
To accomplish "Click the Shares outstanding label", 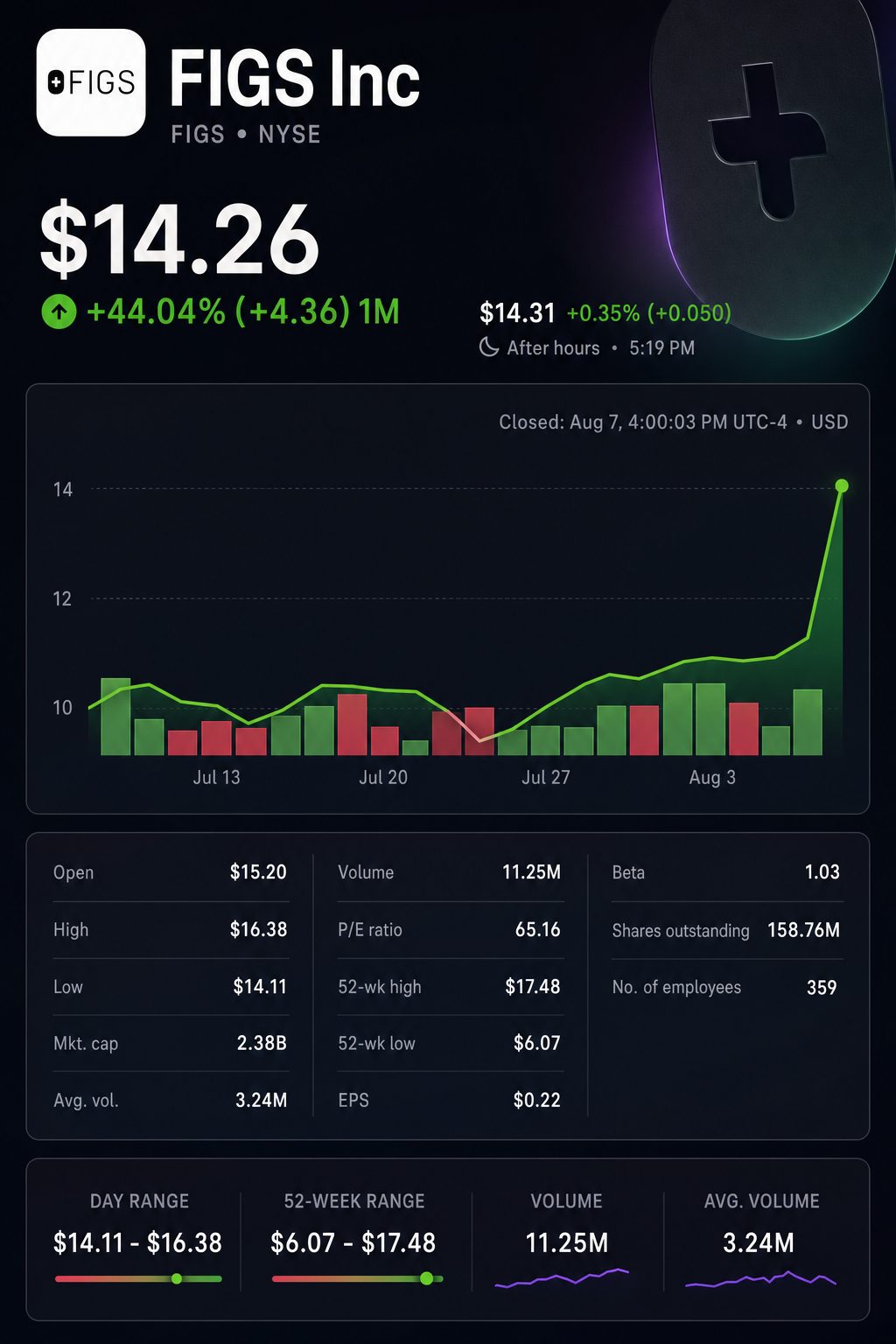I will (x=681, y=930).
